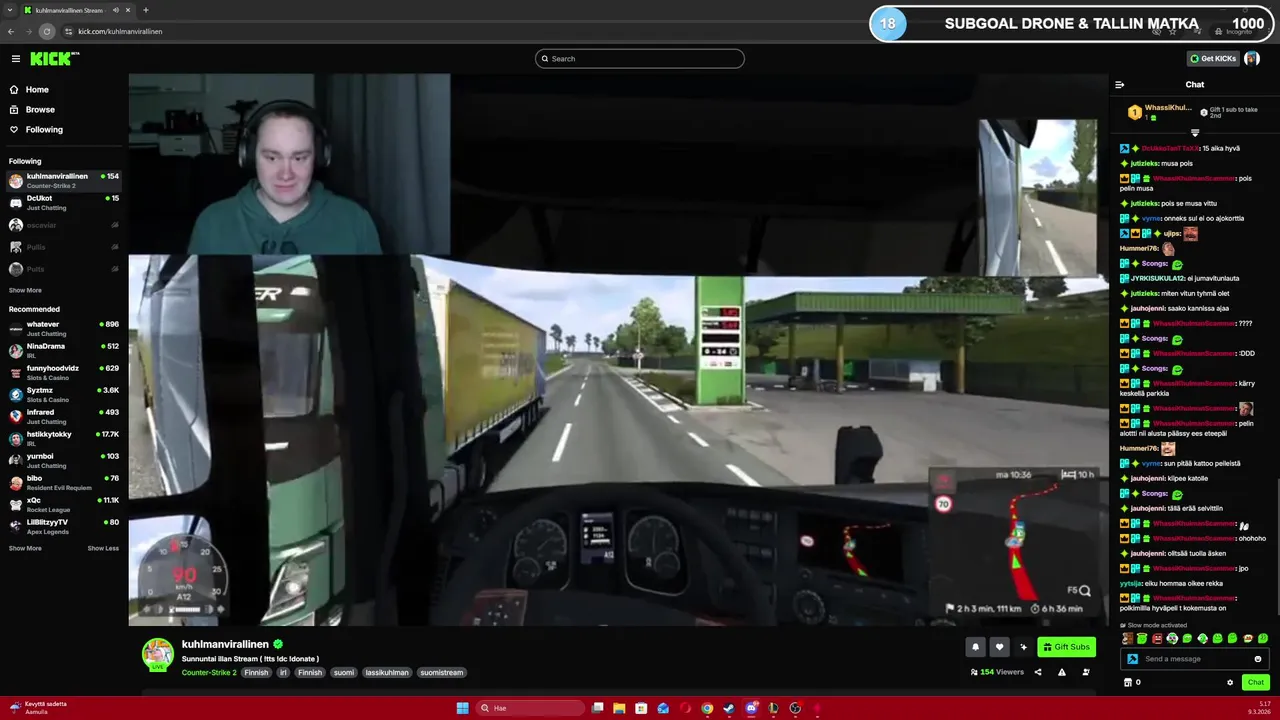Open a new browser tab
Viewport: 1280px width, 720px height.
coord(146,10)
